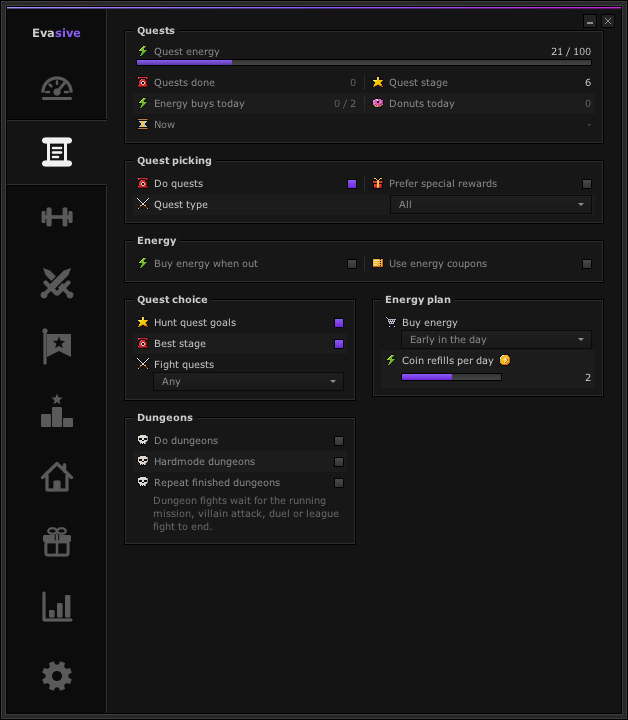Click the star icon beside Hunt quest goals

tap(143, 322)
